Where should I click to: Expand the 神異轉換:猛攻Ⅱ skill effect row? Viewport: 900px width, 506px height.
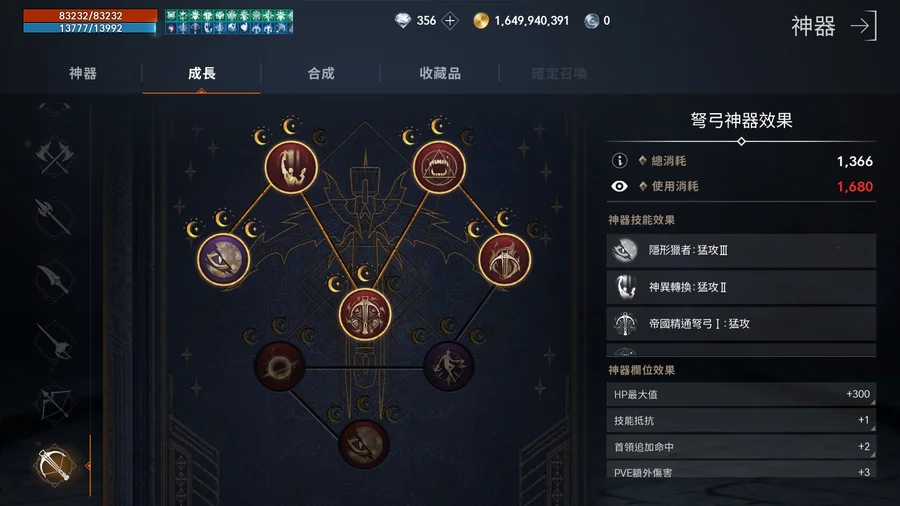(741, 287)
